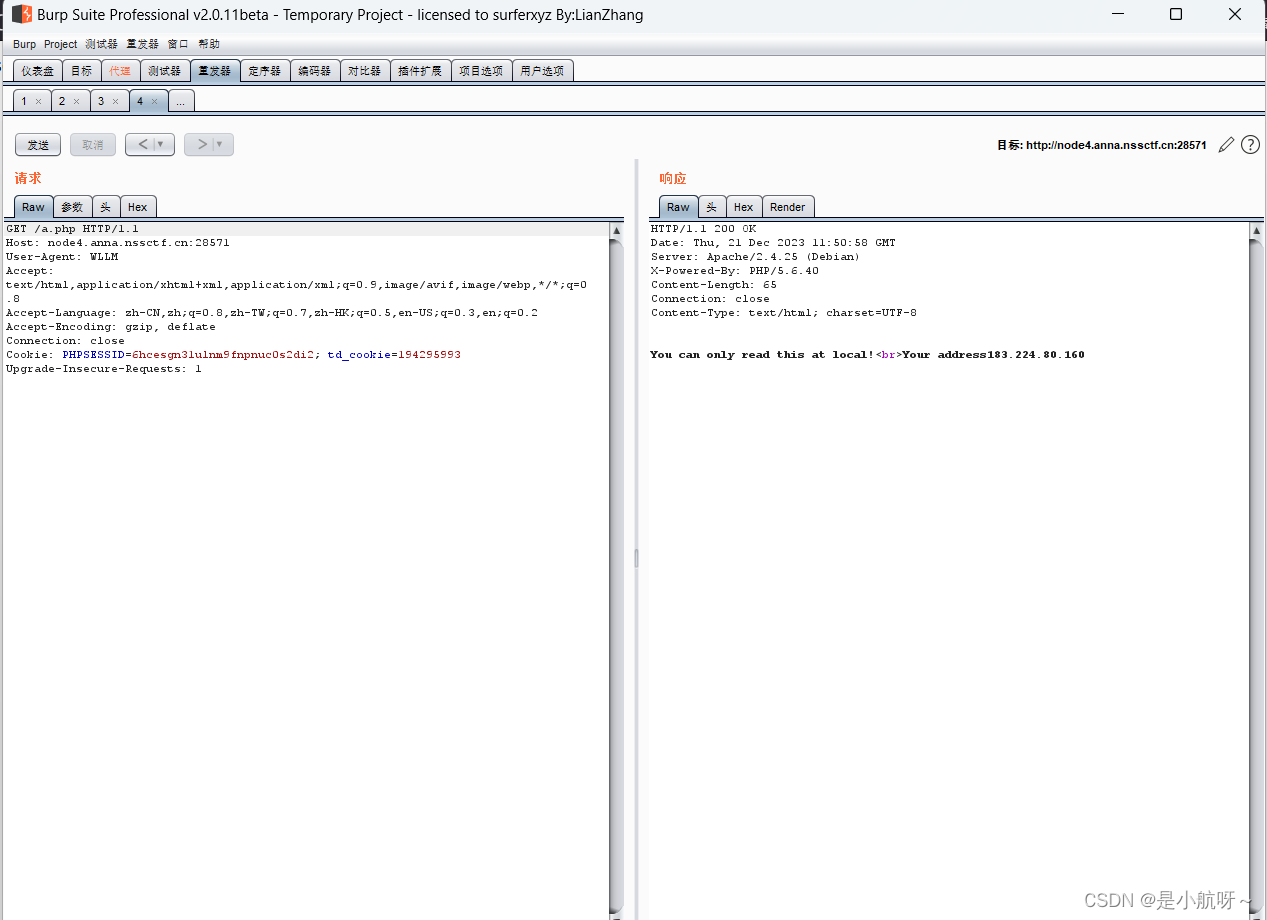The image size is (1267, 920).
Task: Open the Project menu
Action: [60, 44]
